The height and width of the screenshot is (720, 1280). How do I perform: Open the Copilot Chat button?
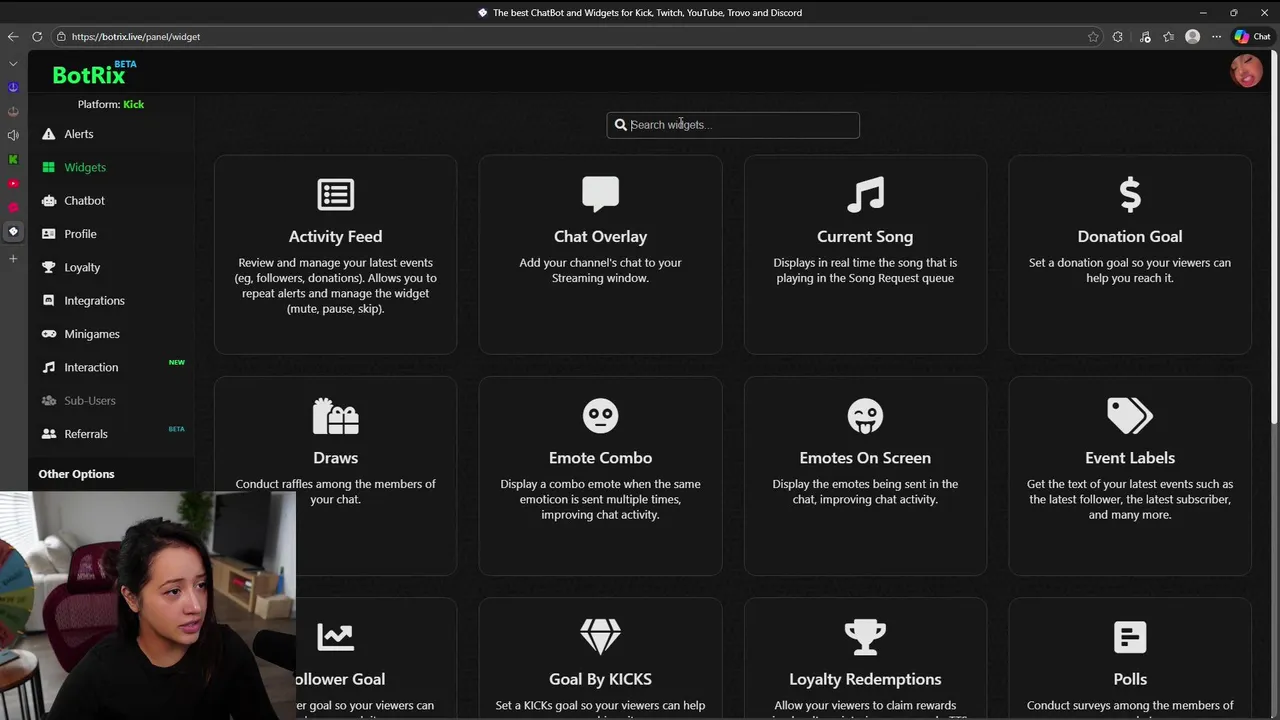coord(1253,37)
